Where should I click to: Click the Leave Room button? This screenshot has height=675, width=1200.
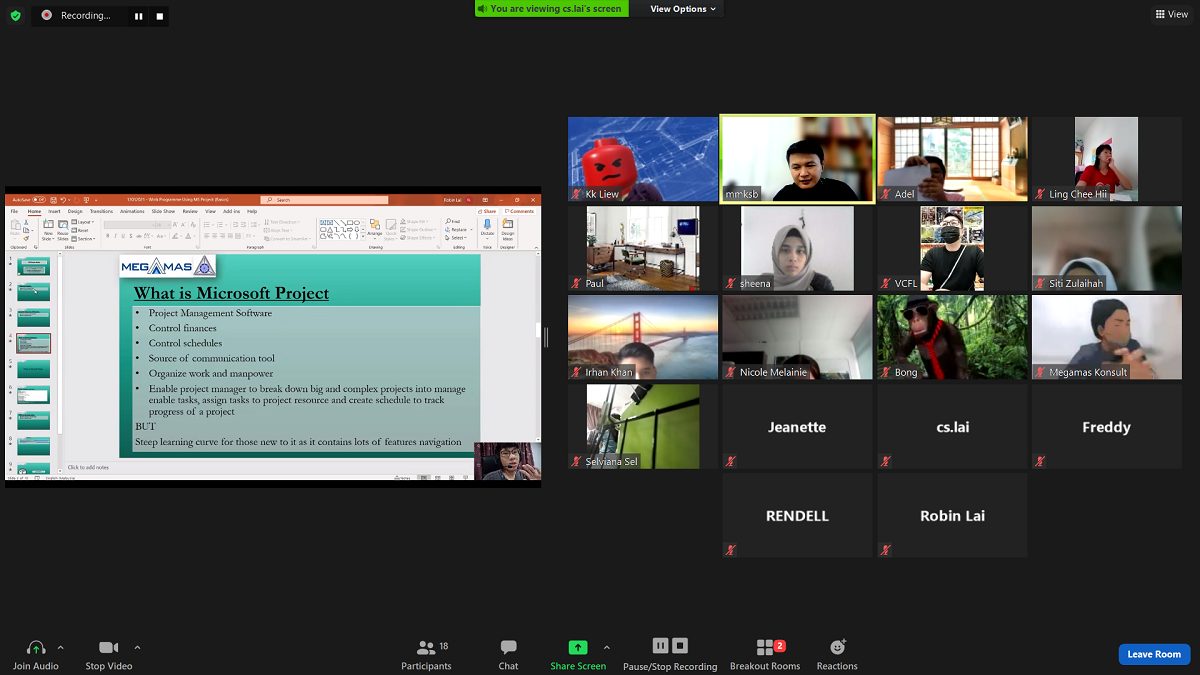pyautogui.click(x=1154, y=654)
